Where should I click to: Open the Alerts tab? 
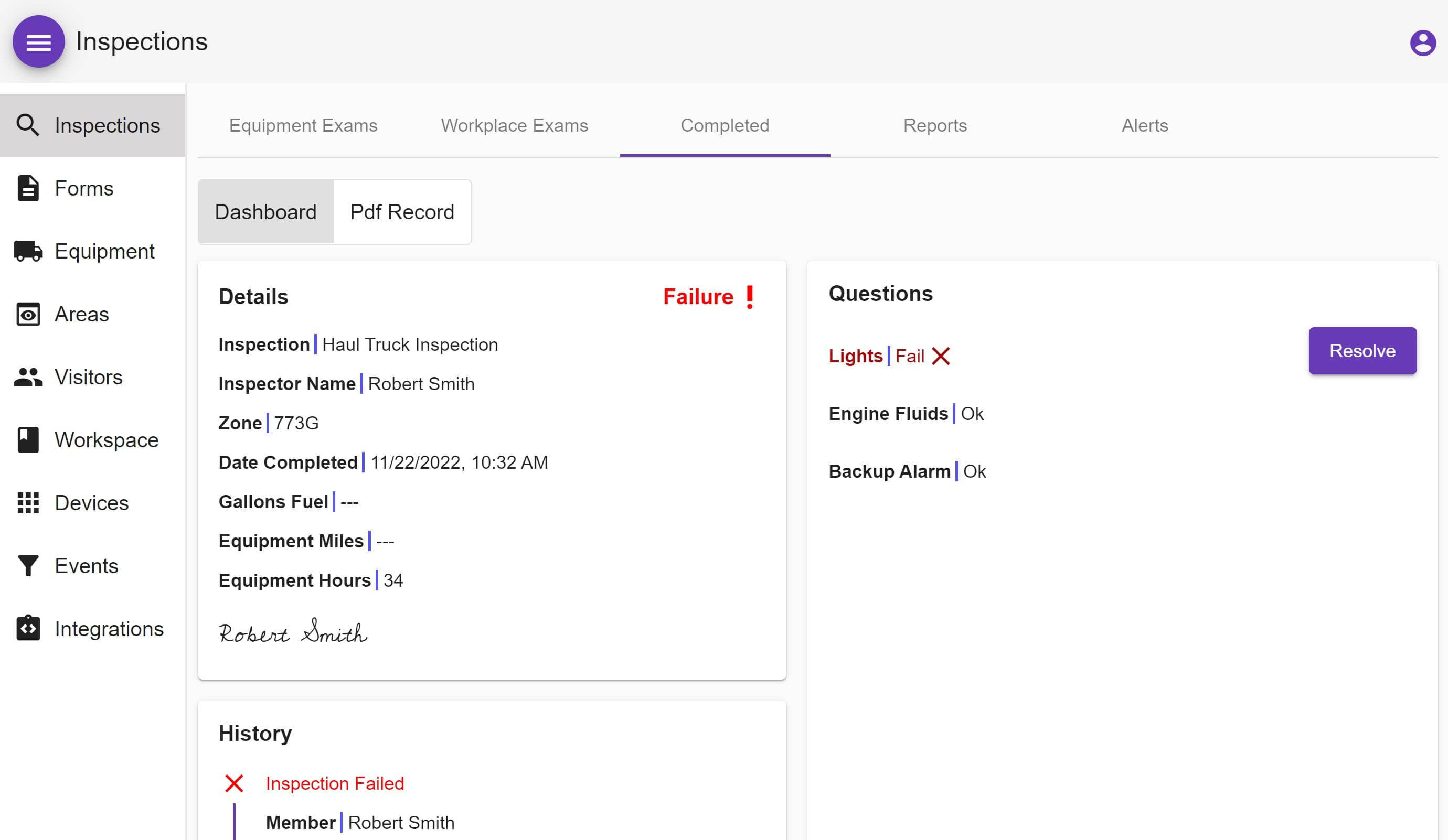coord(1144,125)
